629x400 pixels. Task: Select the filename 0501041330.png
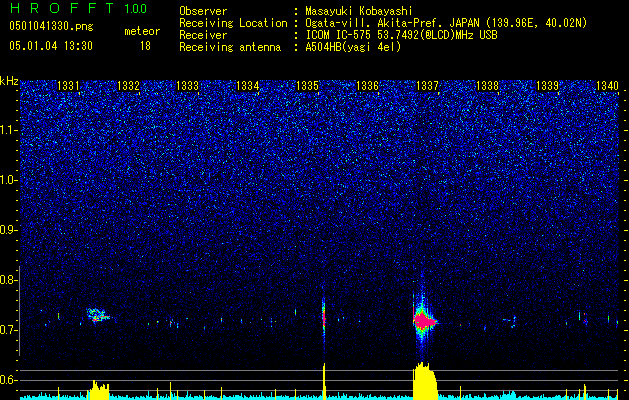point(51,27)
